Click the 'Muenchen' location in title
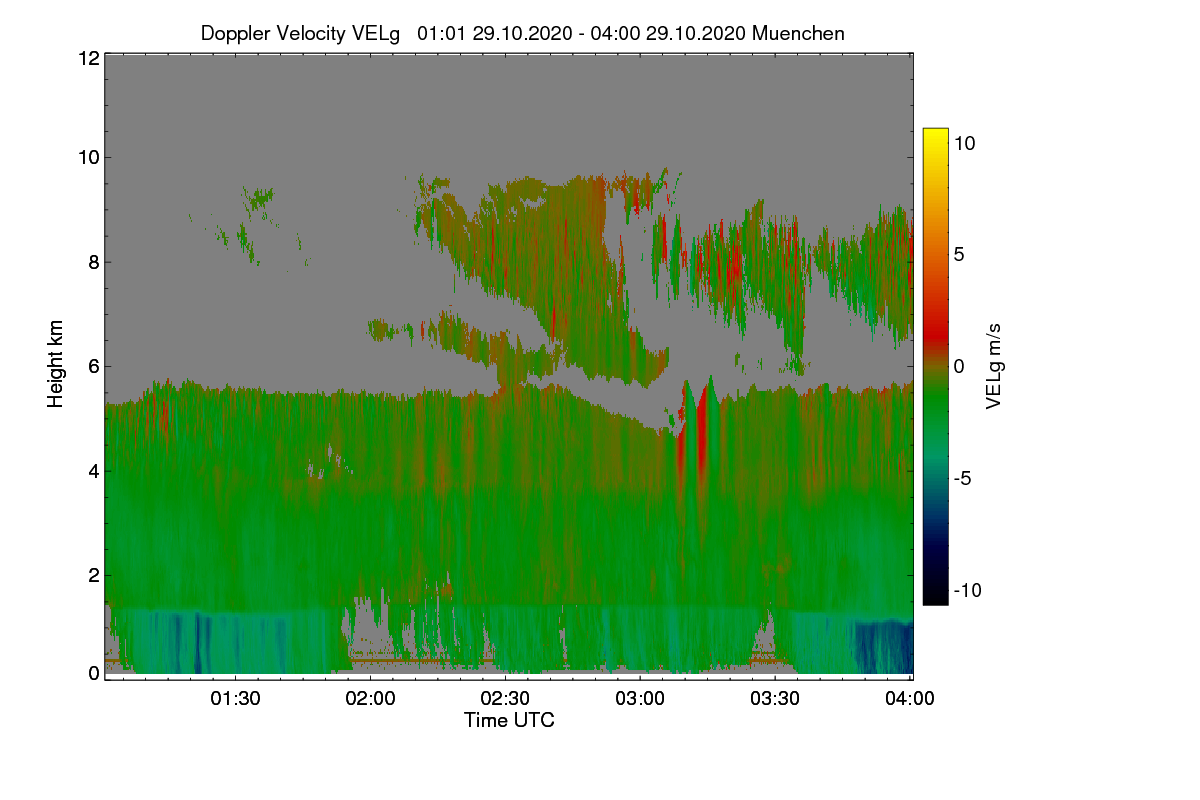 coord(798,33)
